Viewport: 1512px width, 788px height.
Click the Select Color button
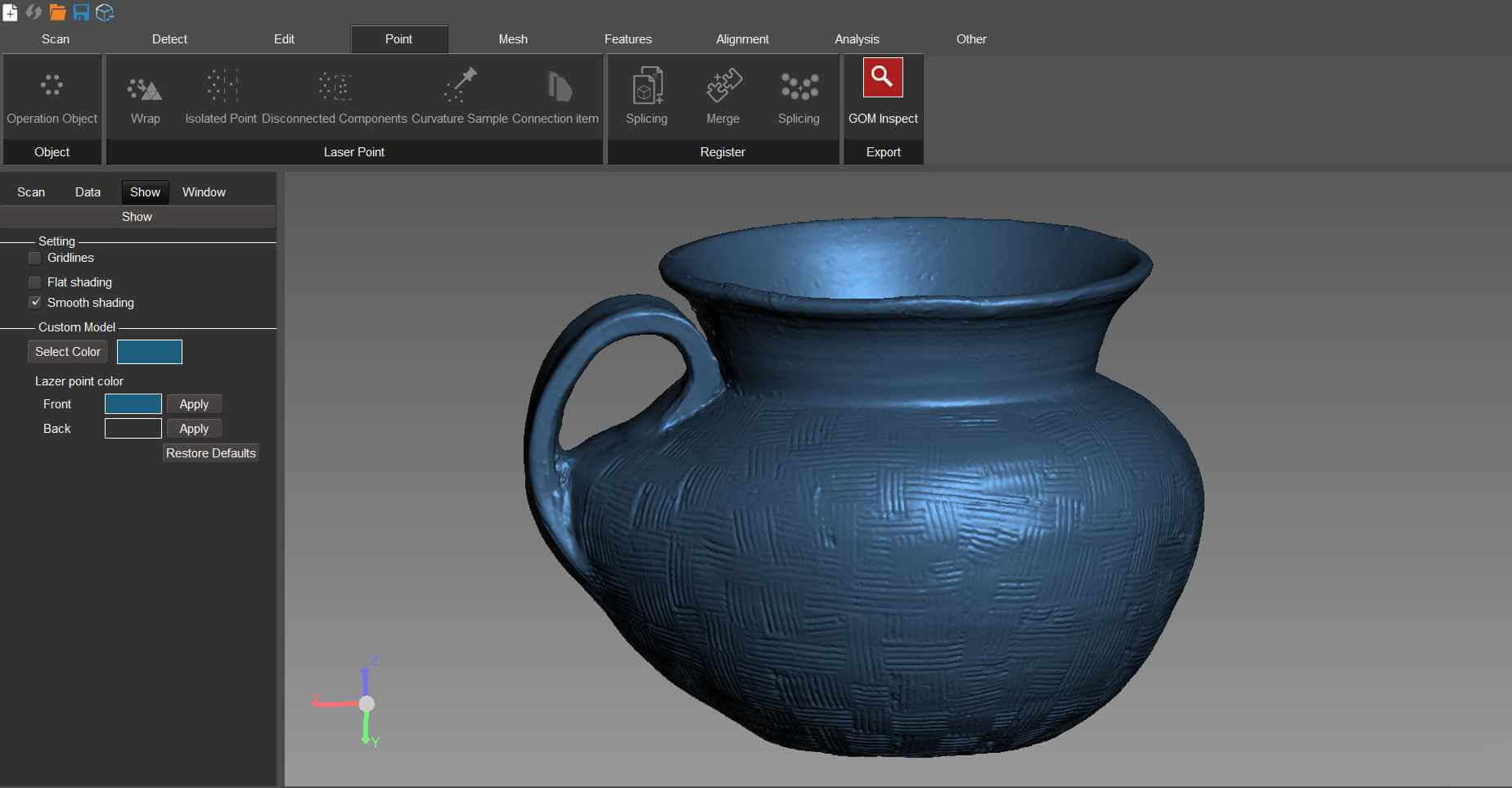pos(68,352)
